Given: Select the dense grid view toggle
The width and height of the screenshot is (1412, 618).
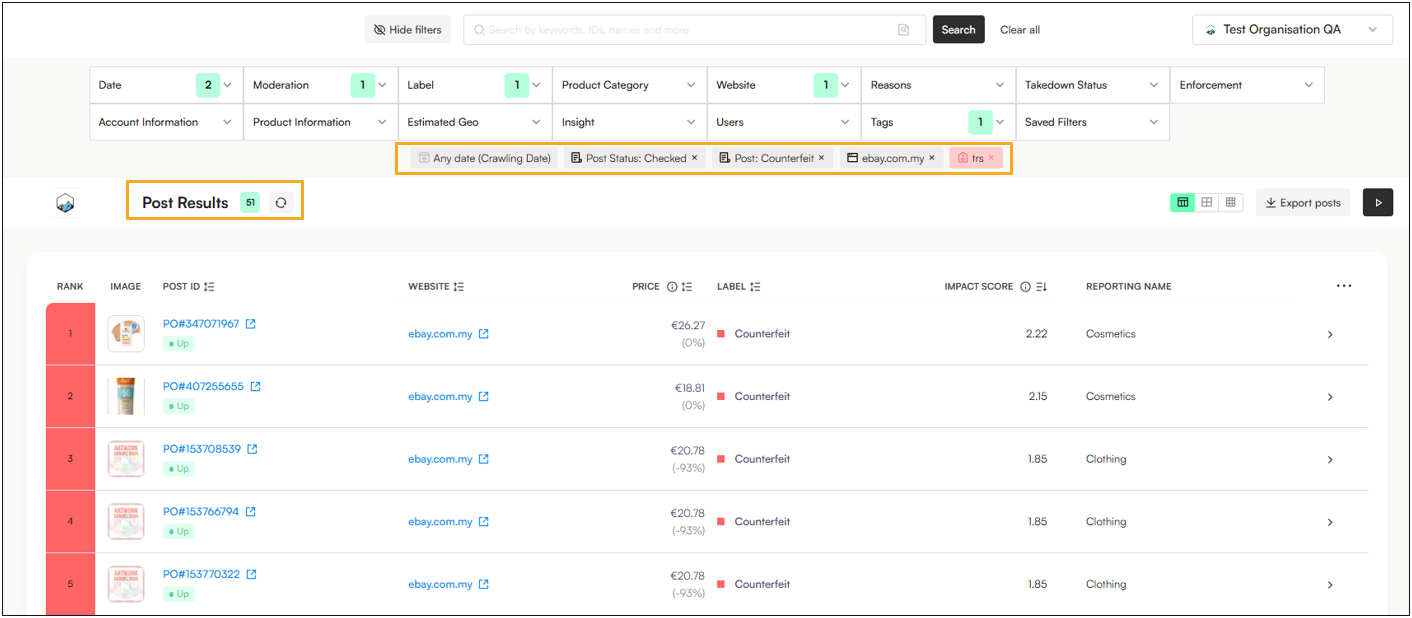Looking at the screenshot, I should [x=1231, y=203].
